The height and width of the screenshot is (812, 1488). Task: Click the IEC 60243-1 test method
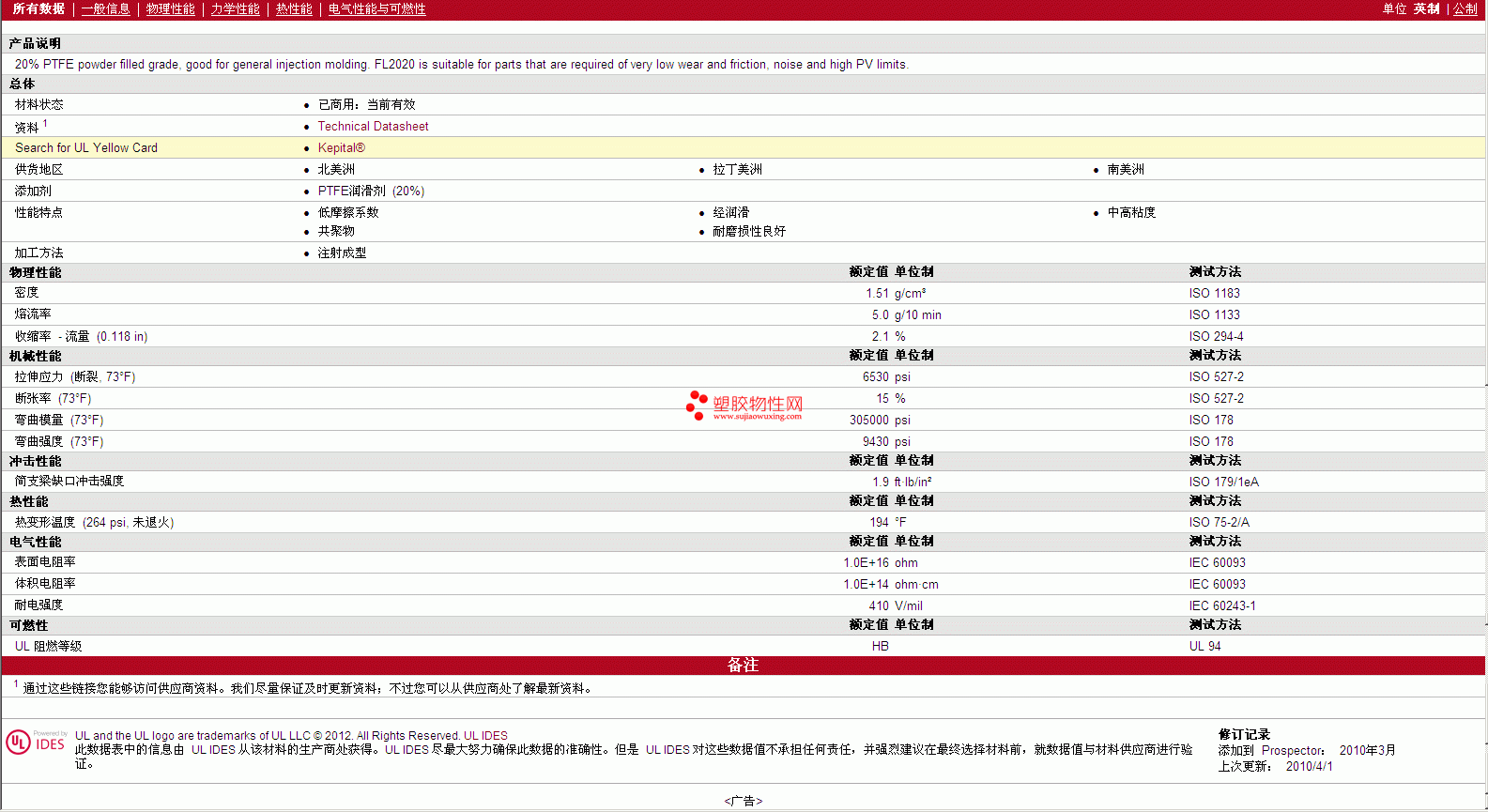pos(1221,606)
